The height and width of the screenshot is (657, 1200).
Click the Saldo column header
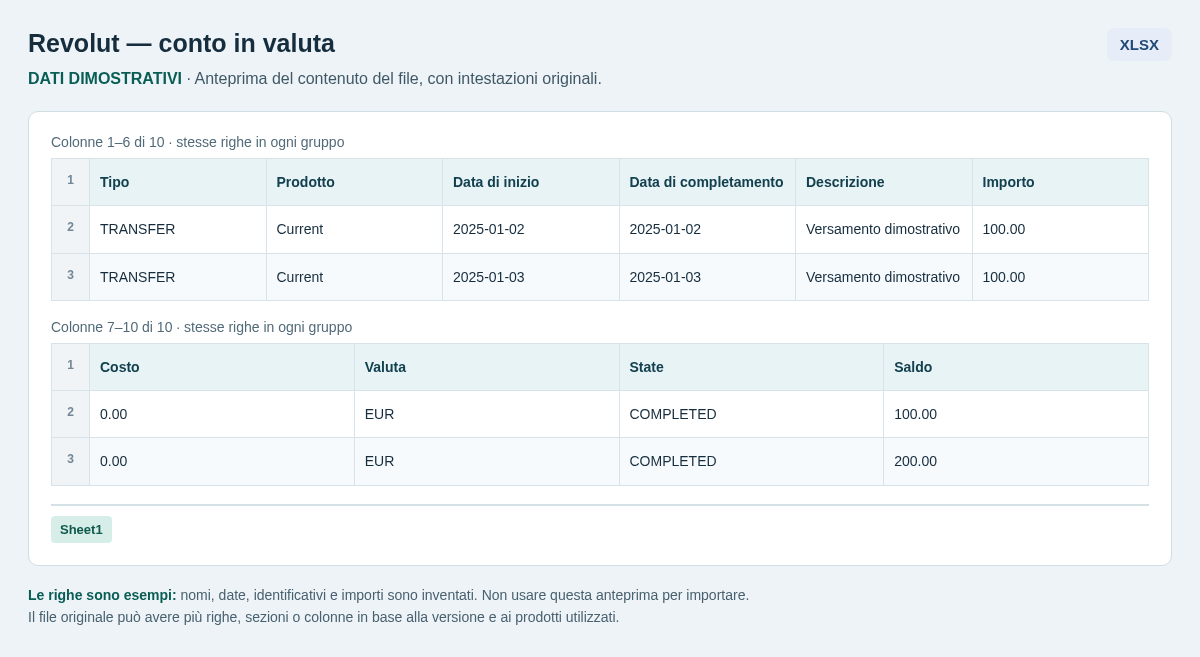(1016, 367)
